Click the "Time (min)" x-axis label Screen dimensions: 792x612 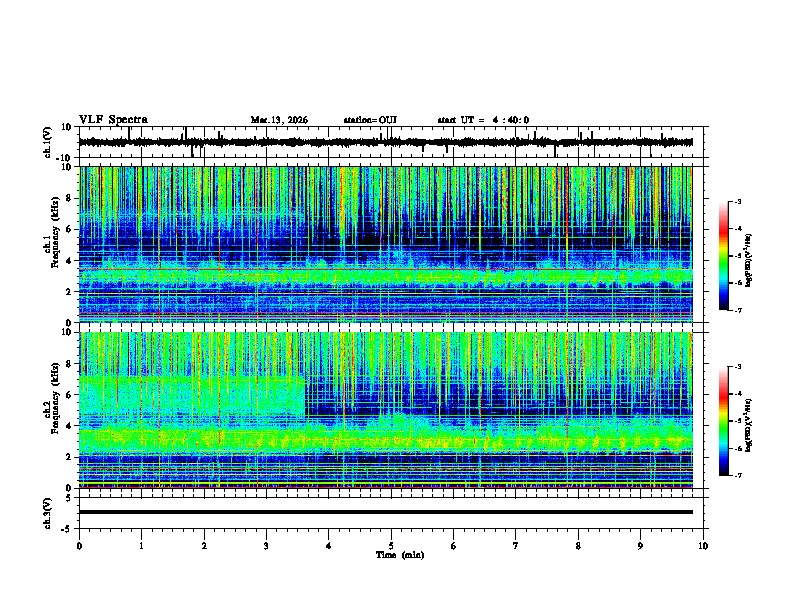[400, 555]
